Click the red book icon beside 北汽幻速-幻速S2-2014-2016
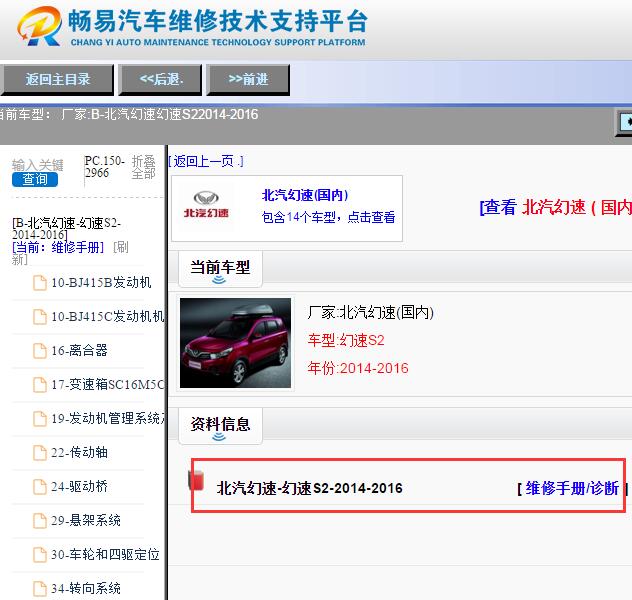Screen dimensions: 632x600 tap(196, 480)
